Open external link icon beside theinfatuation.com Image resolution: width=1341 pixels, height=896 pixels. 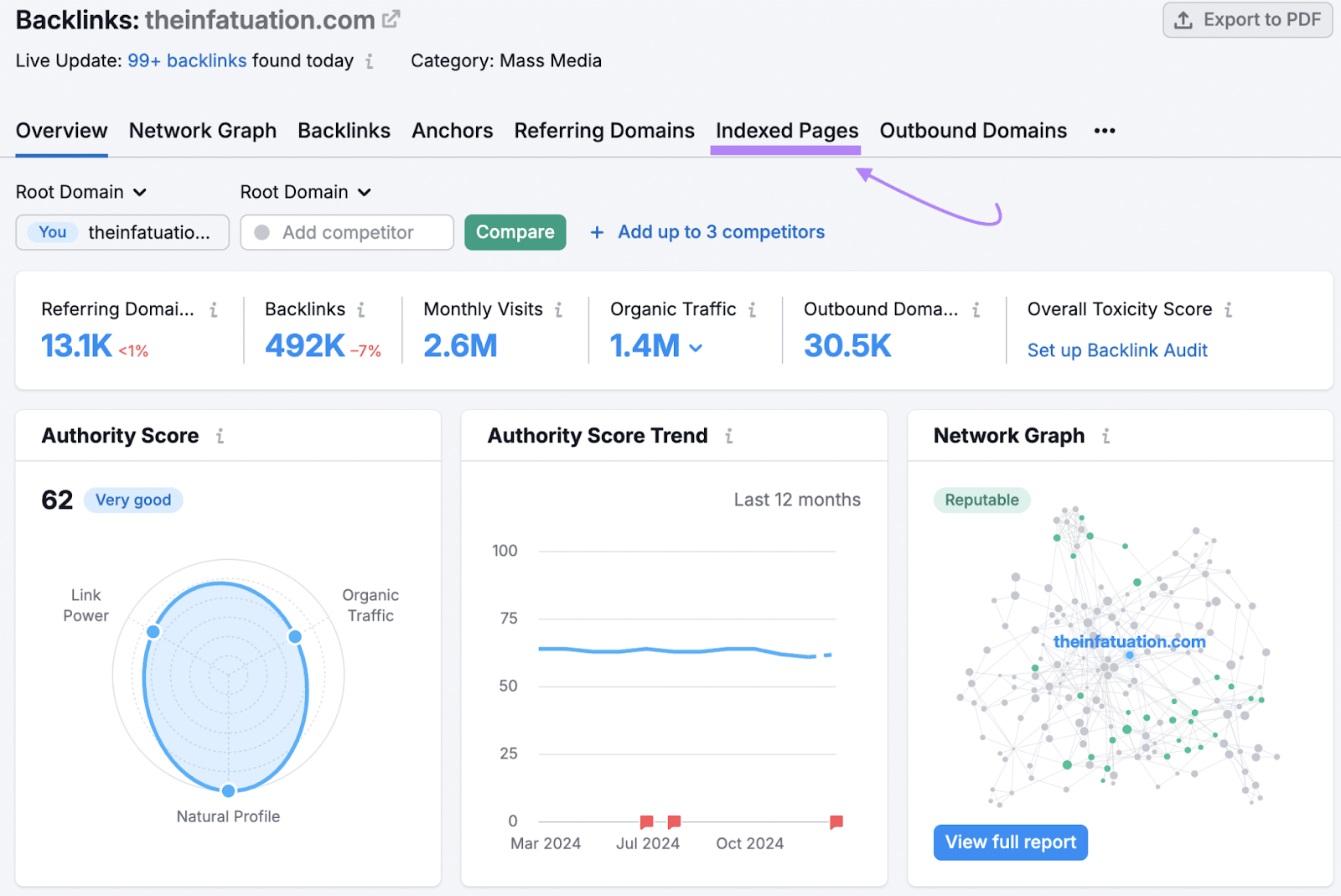point(391,19)
